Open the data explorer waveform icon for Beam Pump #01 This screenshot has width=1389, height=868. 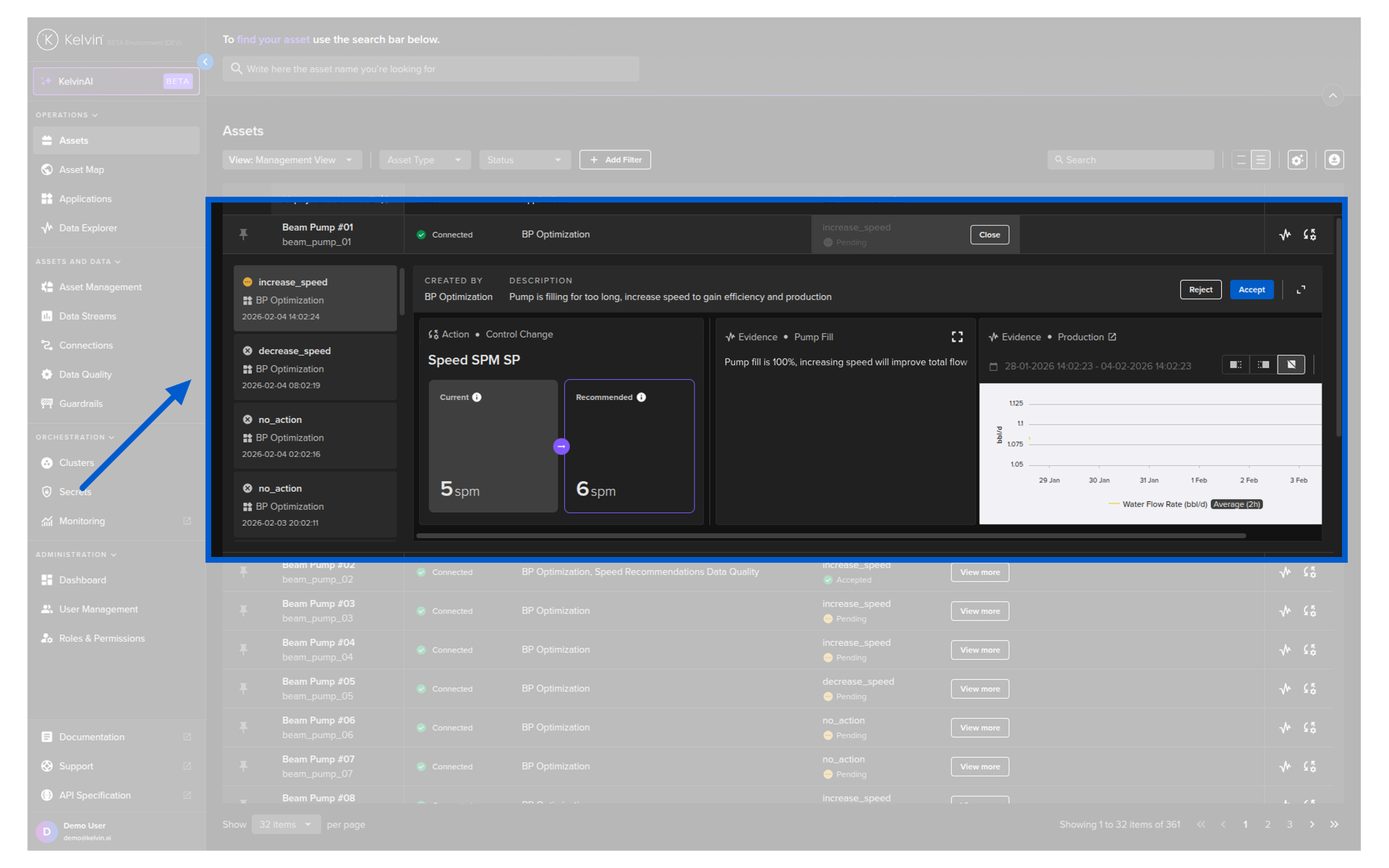[1285, 234]
